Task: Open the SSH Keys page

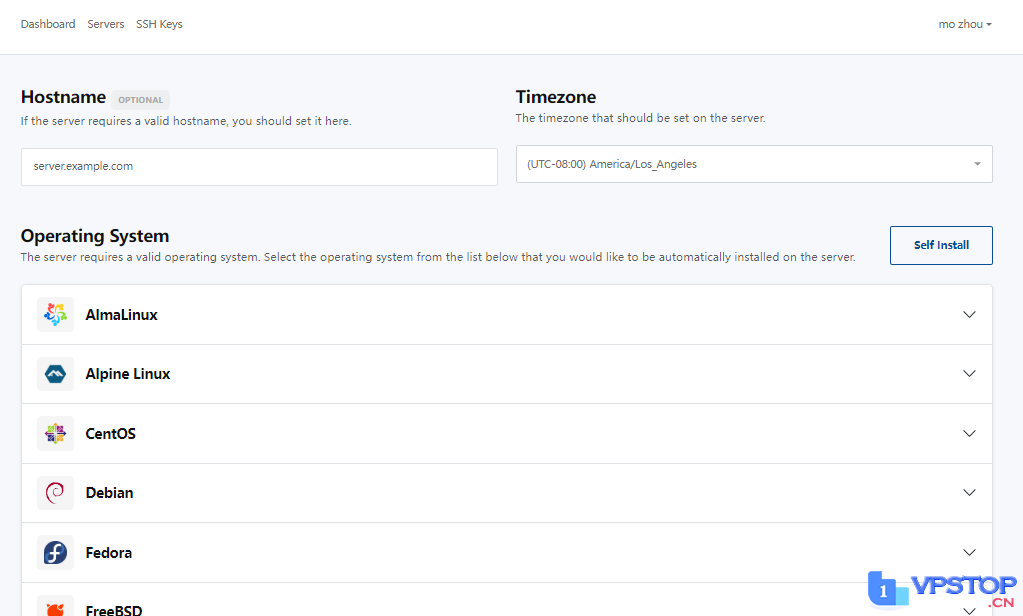Action: coord(159,24)
